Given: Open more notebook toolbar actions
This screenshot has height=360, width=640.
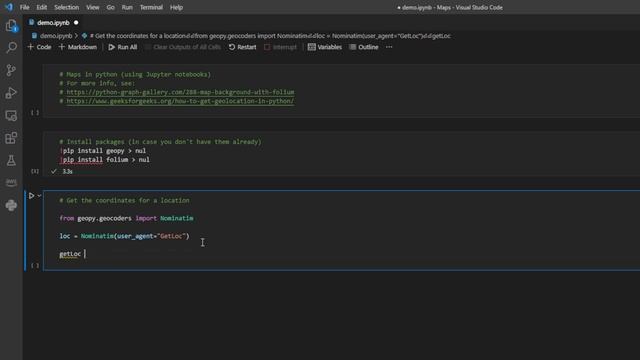Looking at the screenshot, I should click(389, 47).
